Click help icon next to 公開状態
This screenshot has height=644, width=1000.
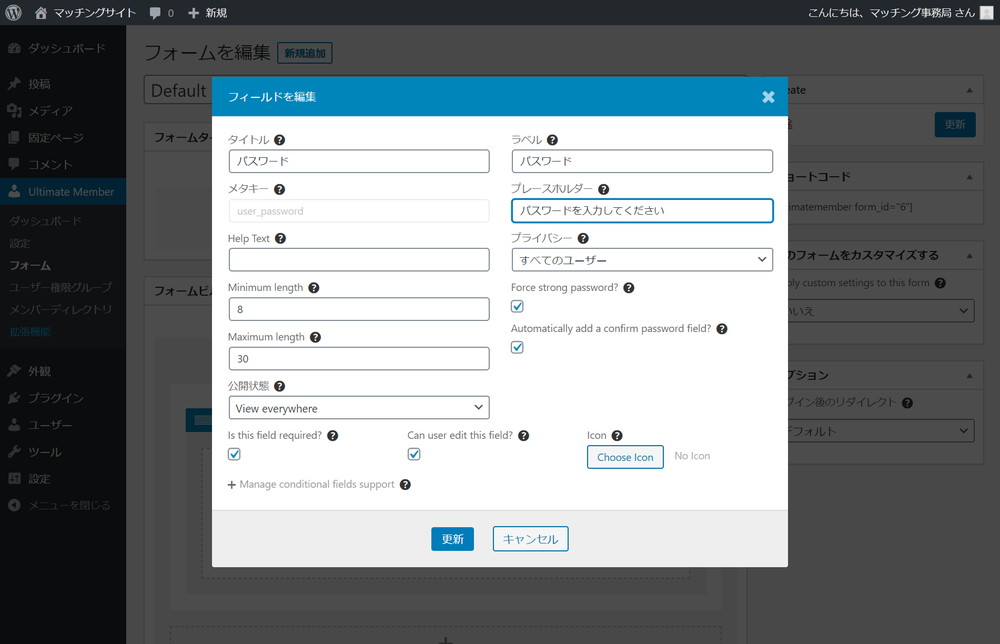(x=279, y=386)
